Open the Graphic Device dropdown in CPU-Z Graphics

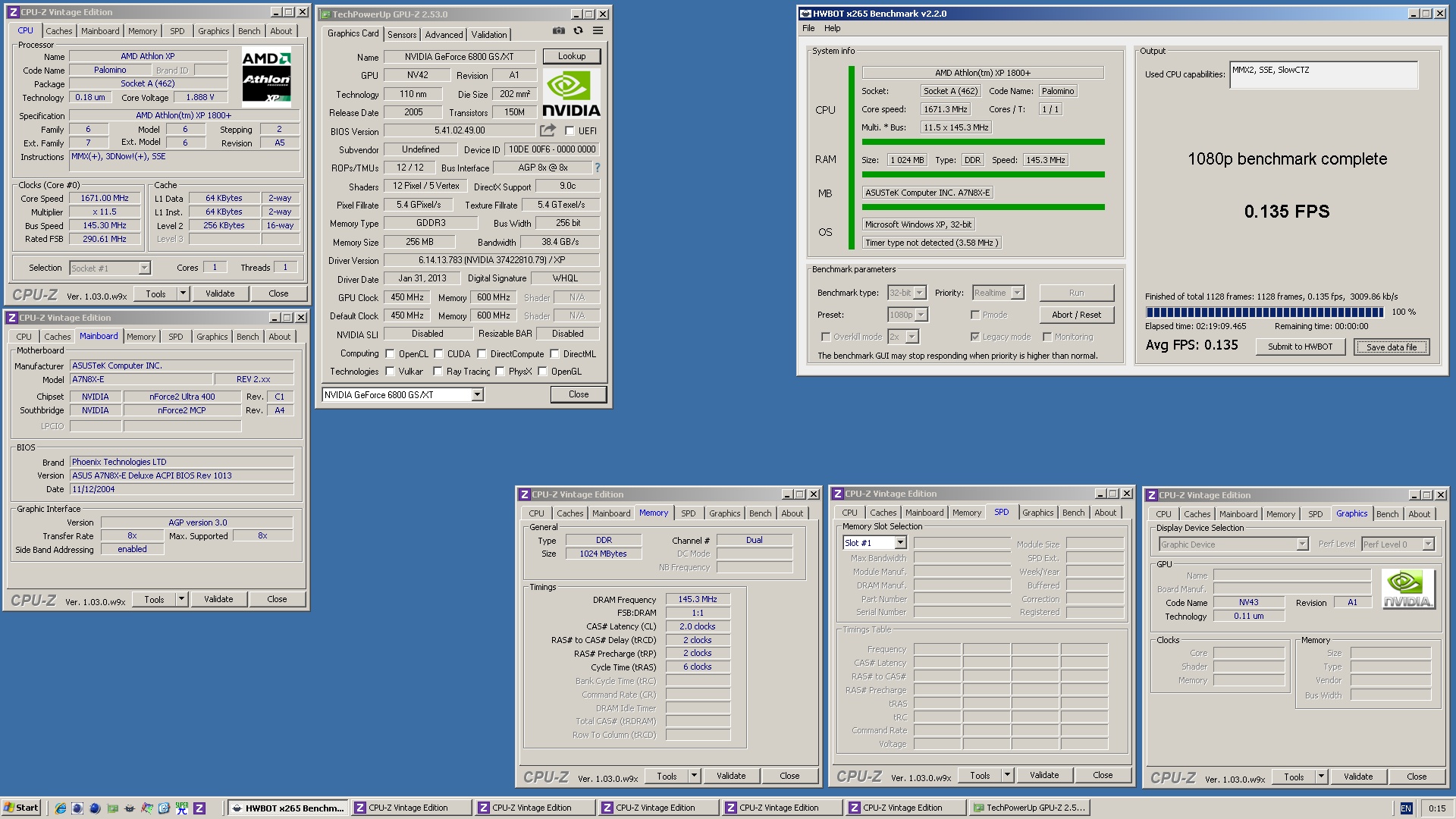click(x=1302, y=544)
